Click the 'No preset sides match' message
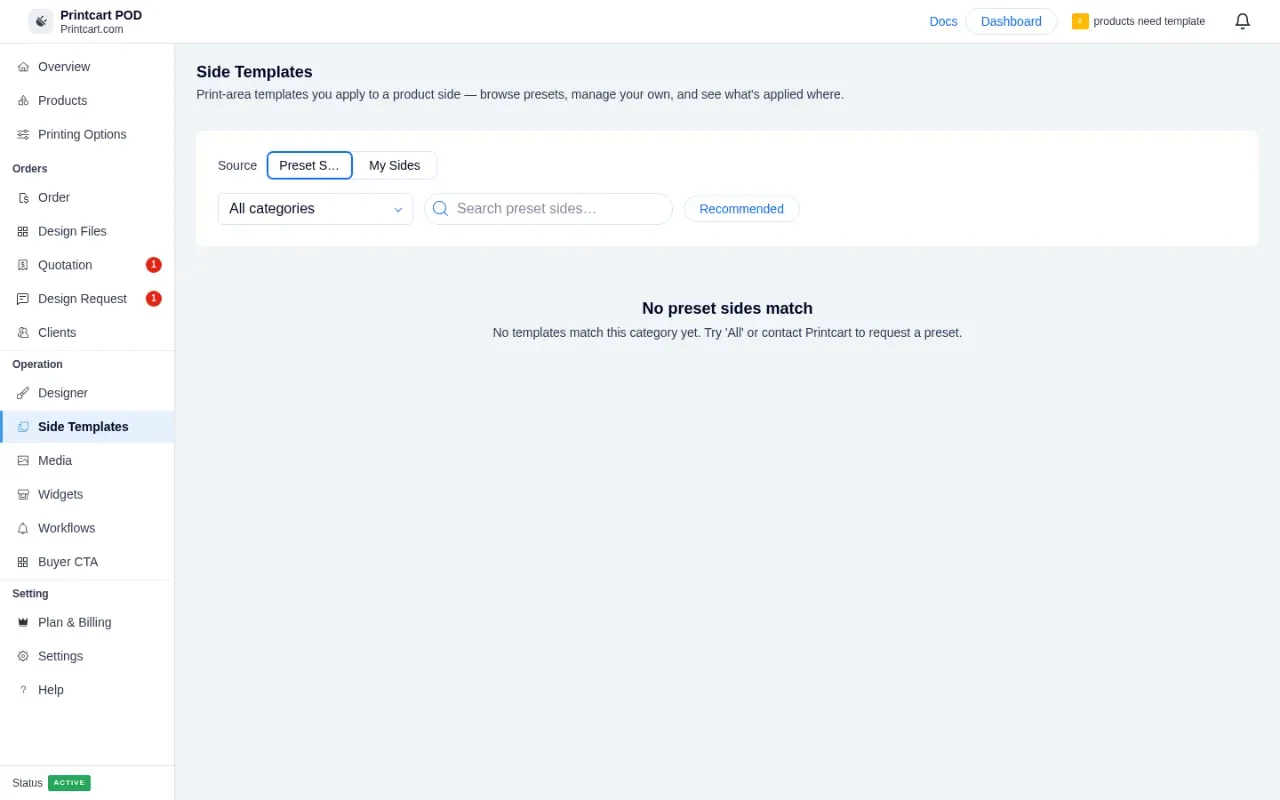Image resolution: width=1280 pixels, height=800 pixels. point(727,309)
